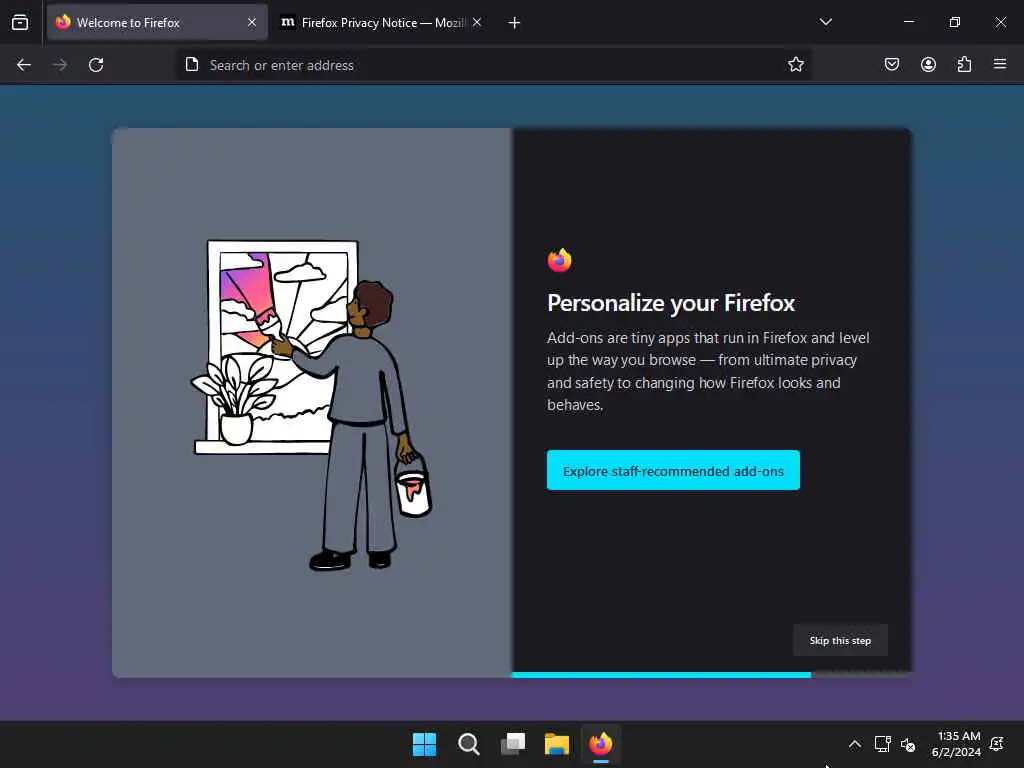Open the Save to Pocket button
1024x768 pixels.
(892, 65)
